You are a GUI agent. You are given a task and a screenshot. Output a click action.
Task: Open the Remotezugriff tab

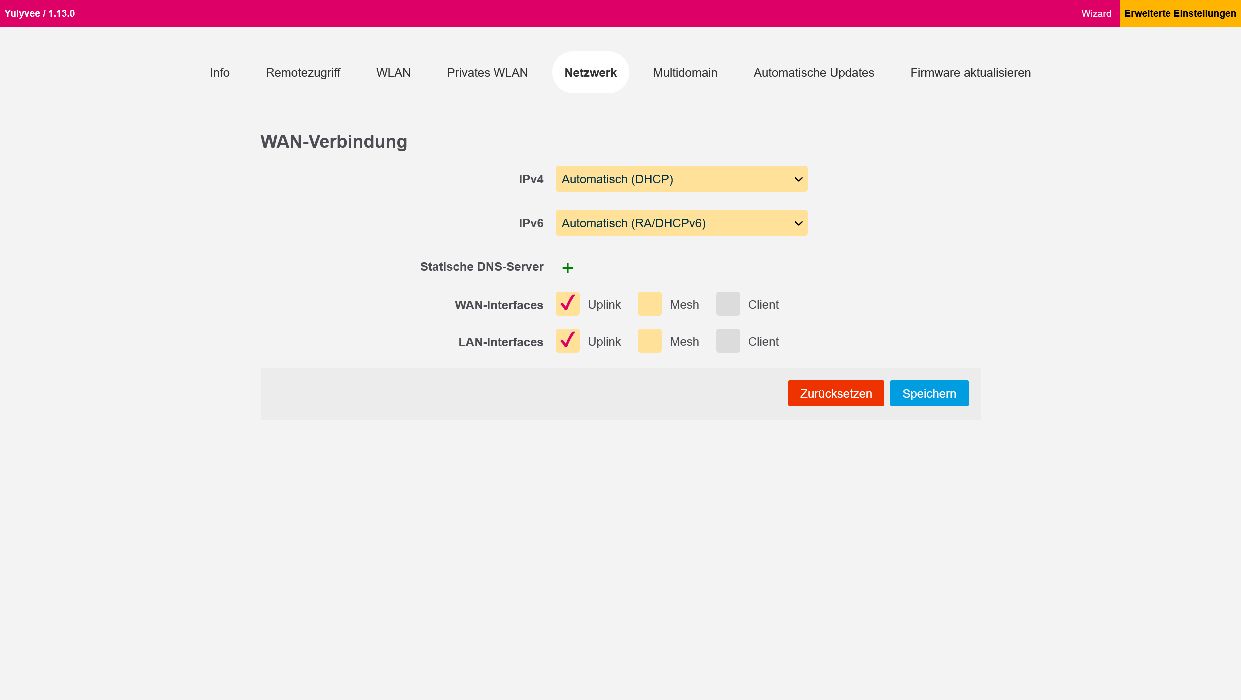[x=303, y=73]
